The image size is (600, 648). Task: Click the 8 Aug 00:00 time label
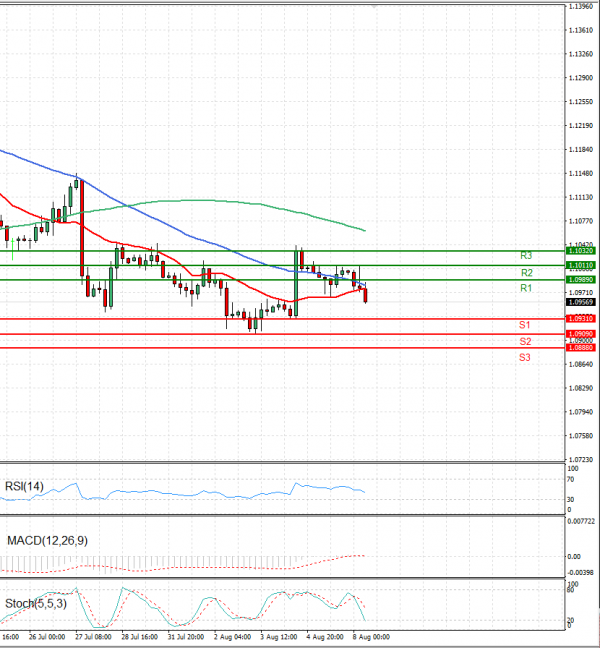coord(371,637)
